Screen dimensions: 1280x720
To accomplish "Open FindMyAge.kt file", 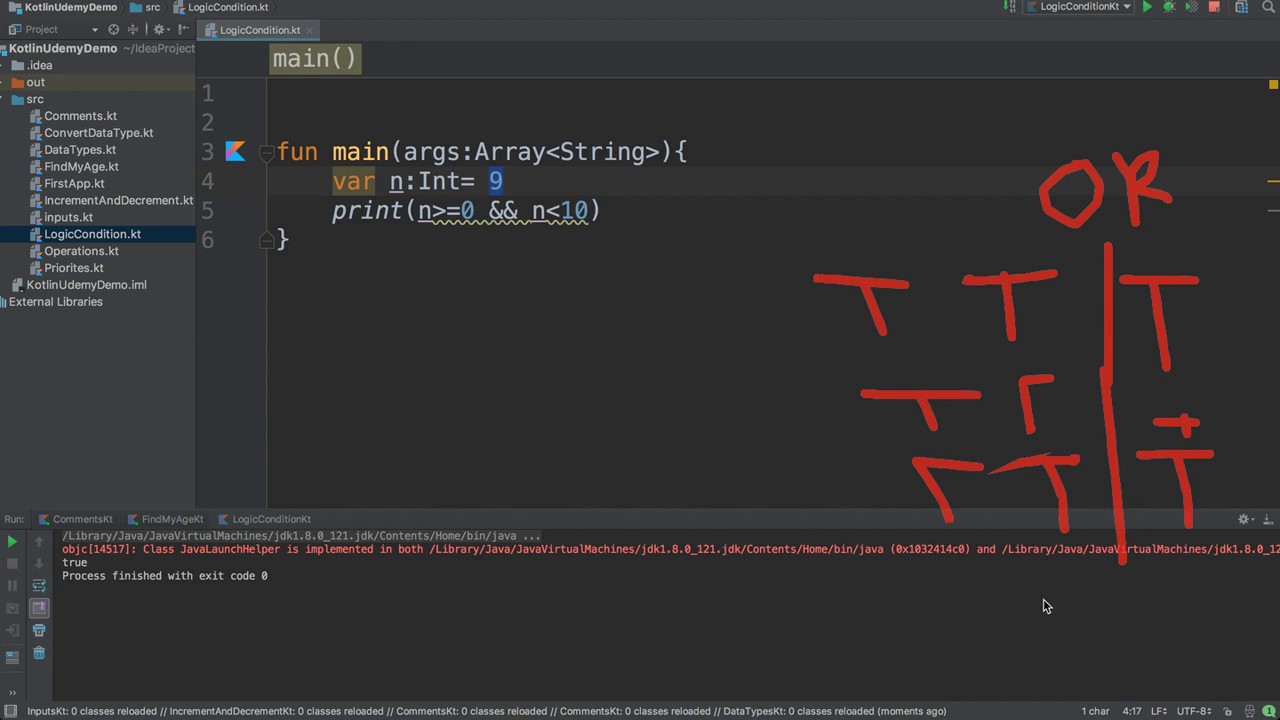I will point(81,167).
